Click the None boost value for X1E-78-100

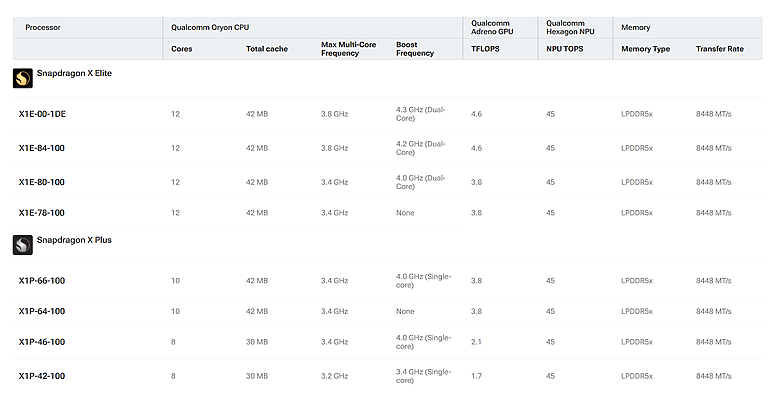point(405,213)
